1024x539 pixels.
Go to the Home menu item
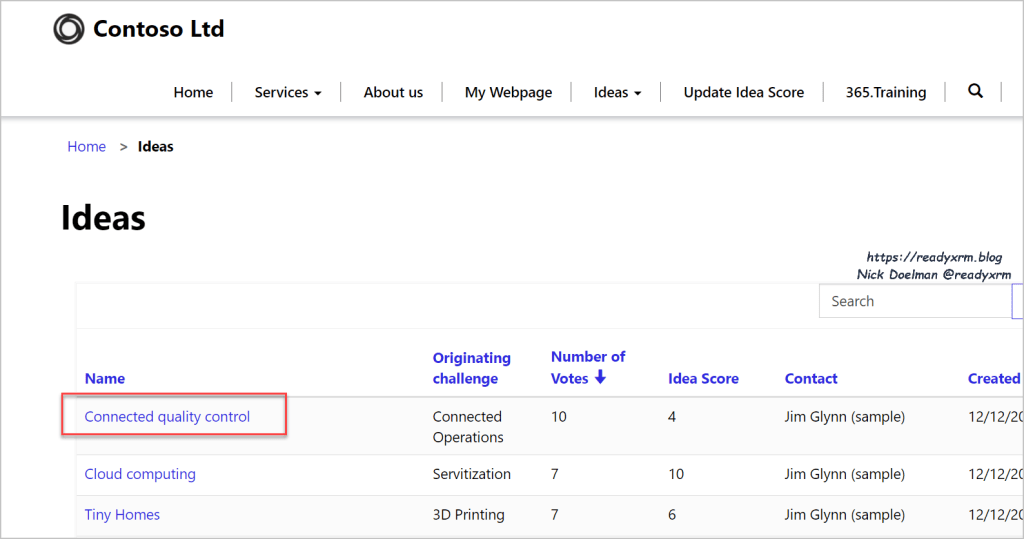pyautogui.click(x=193, y=92)
